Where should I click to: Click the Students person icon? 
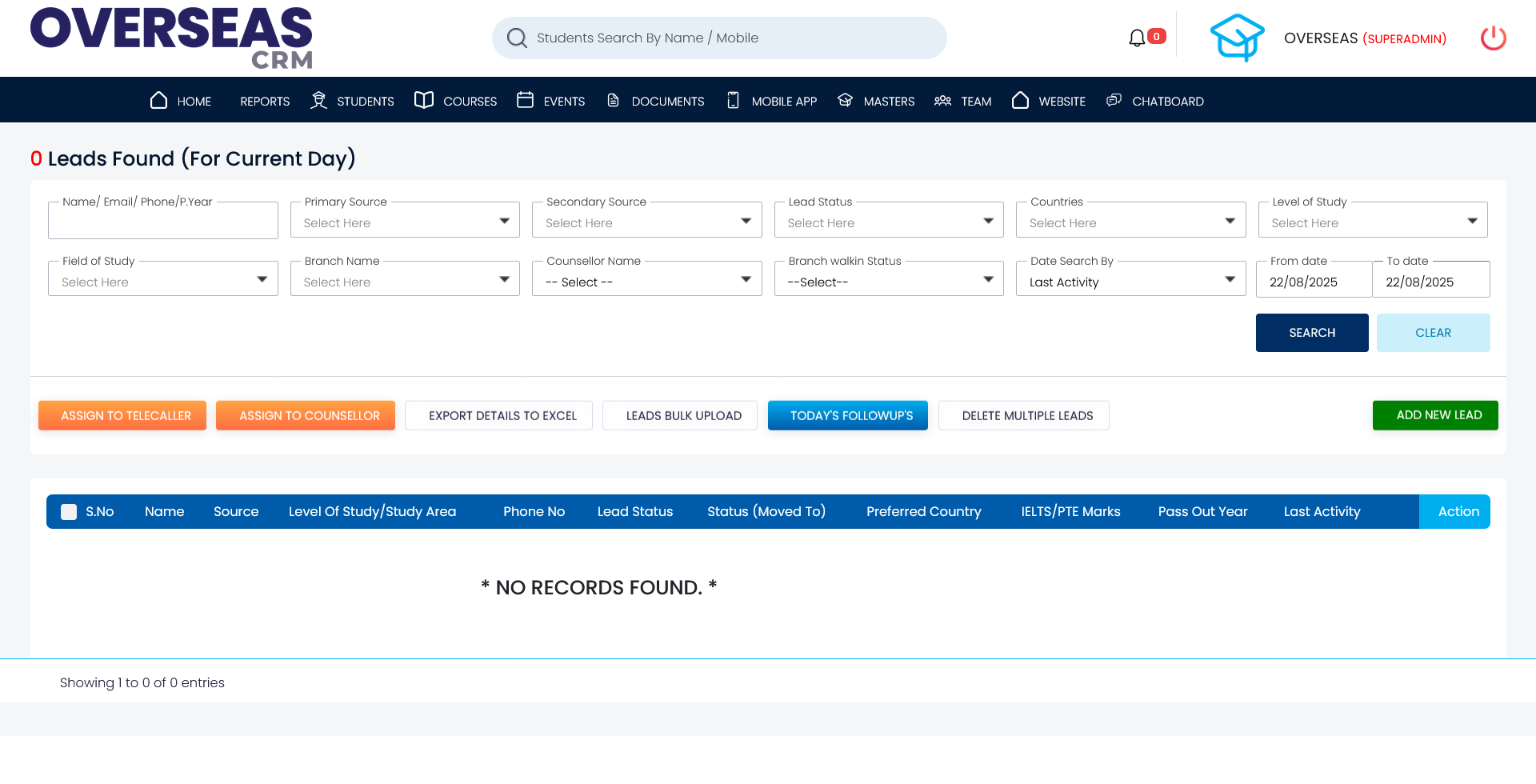click(x=318, y=99)
